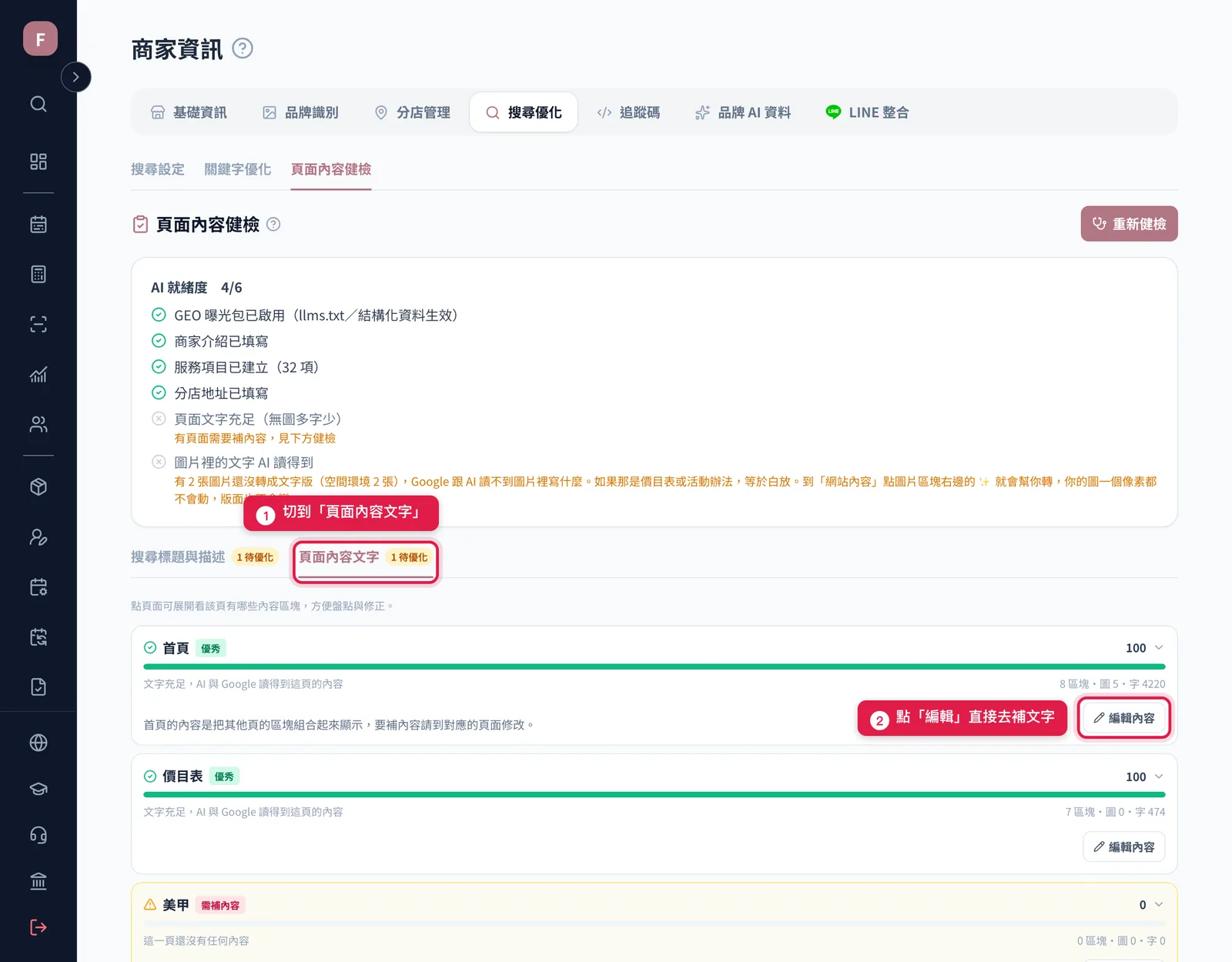The width and height of the screenshot is (1232, 962).
Task: Switch to the 基礎資訊 tab
Action: point(189,112)
